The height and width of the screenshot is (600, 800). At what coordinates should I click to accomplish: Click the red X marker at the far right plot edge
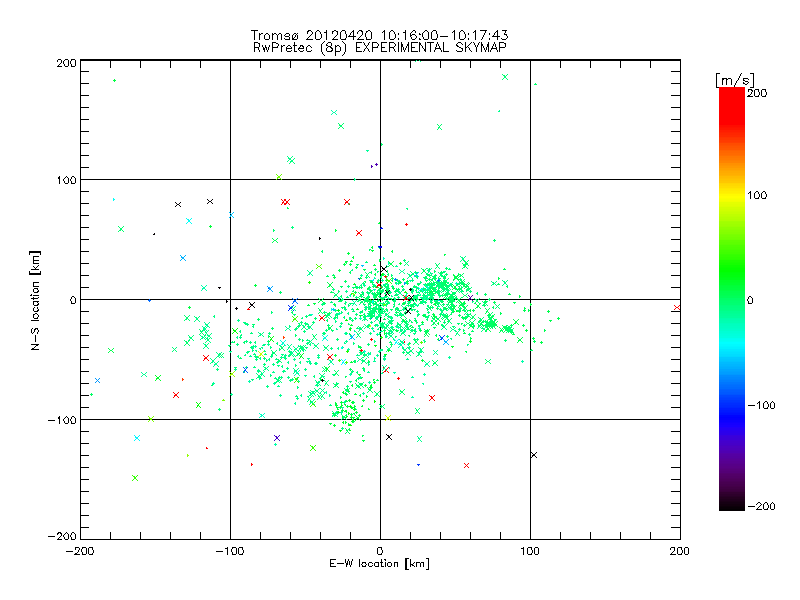coord(677,308)
